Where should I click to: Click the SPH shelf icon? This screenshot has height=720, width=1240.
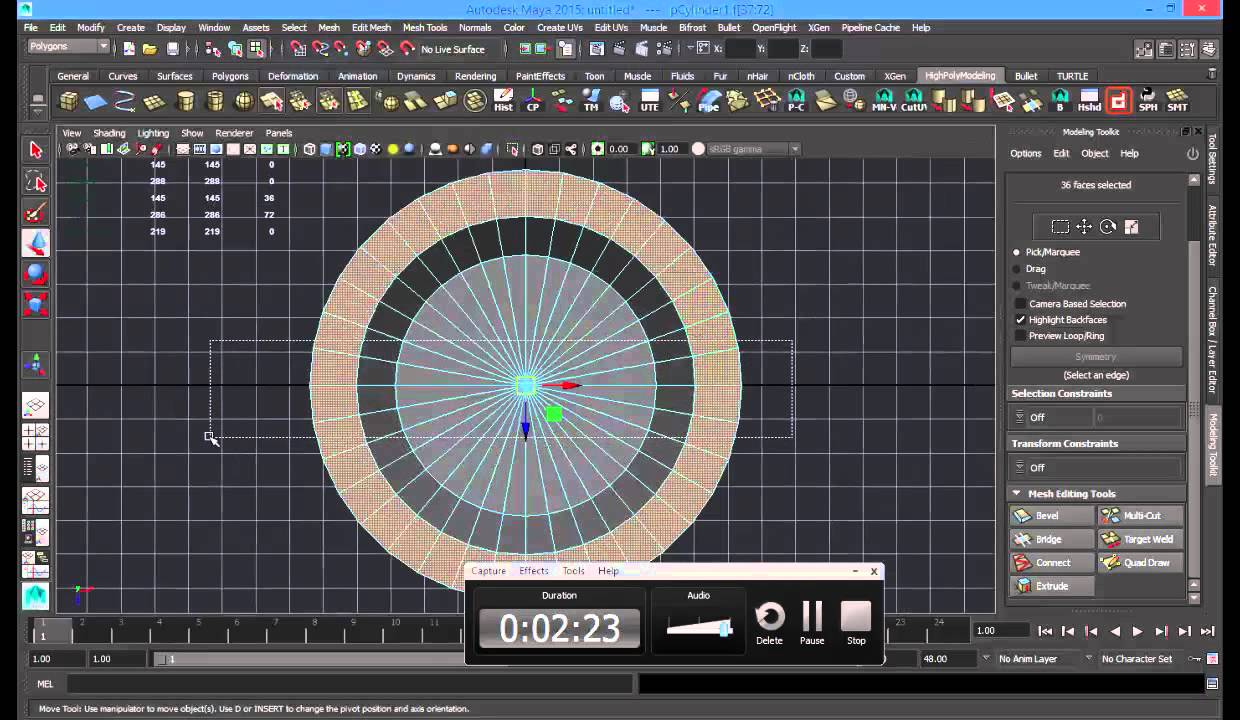(x=1148, y=101)
